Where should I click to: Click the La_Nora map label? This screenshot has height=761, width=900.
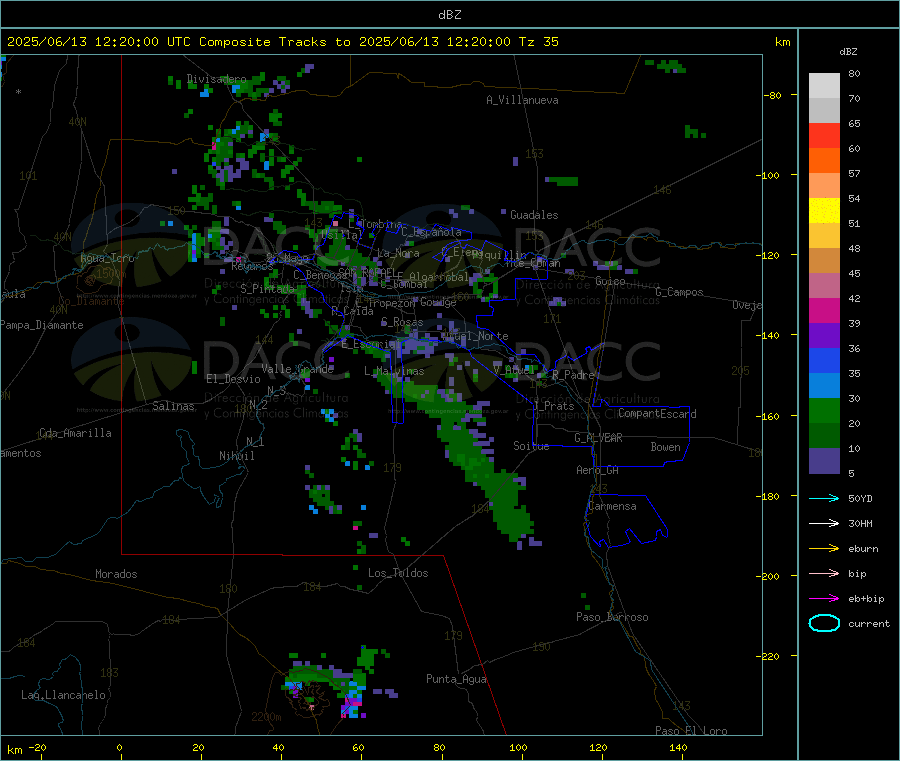click(398, 253)
